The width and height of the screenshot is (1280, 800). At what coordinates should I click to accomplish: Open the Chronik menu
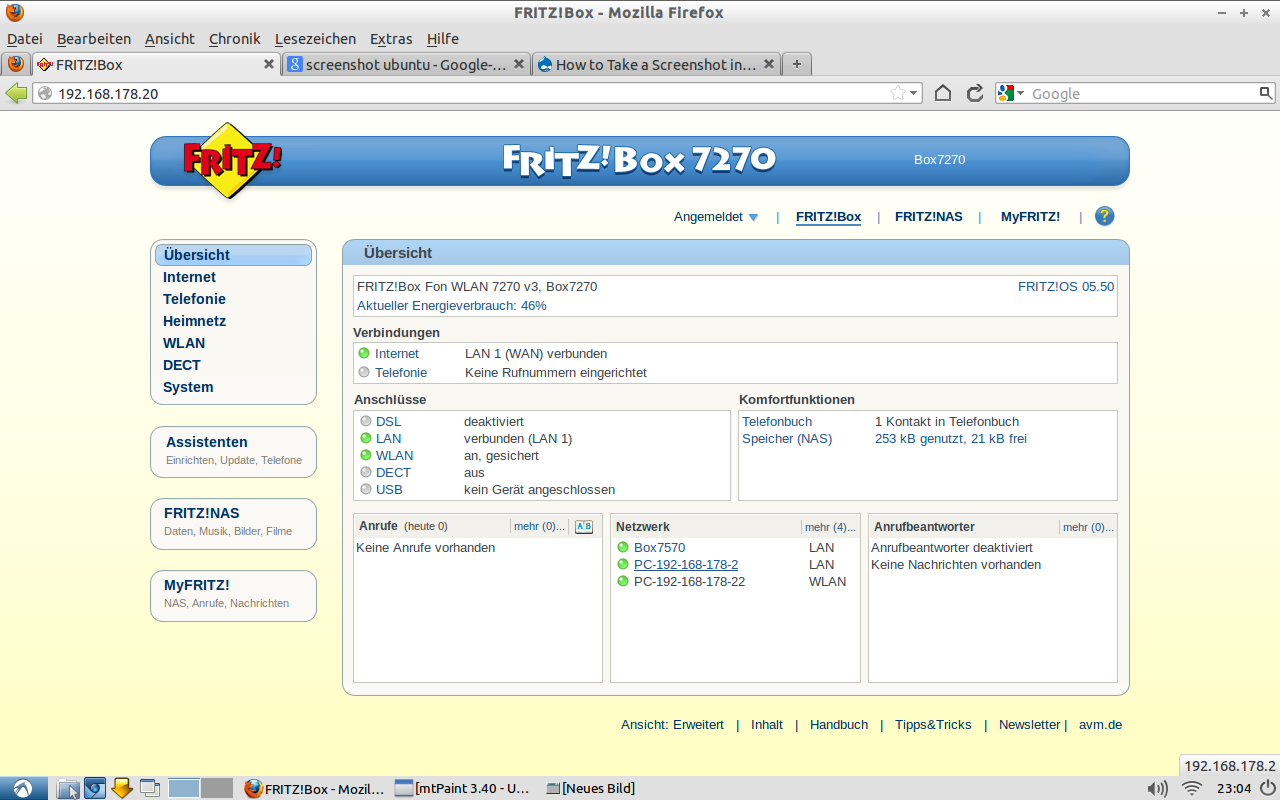235,39
